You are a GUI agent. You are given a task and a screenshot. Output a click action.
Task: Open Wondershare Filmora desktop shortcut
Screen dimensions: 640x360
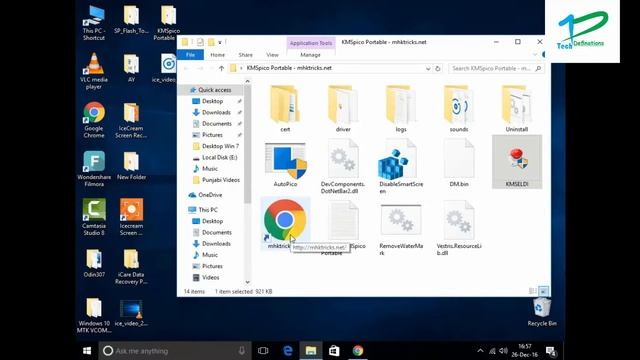click(94, 169)
